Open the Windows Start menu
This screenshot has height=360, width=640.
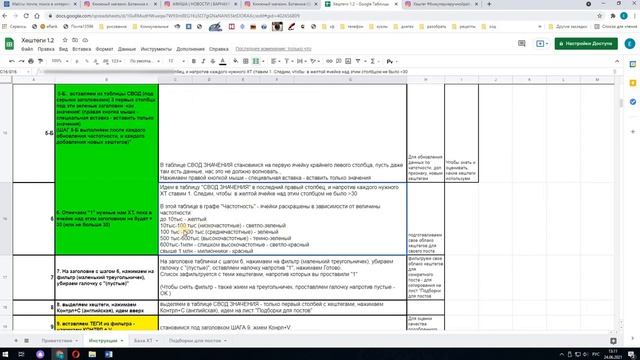click(5, 354)
